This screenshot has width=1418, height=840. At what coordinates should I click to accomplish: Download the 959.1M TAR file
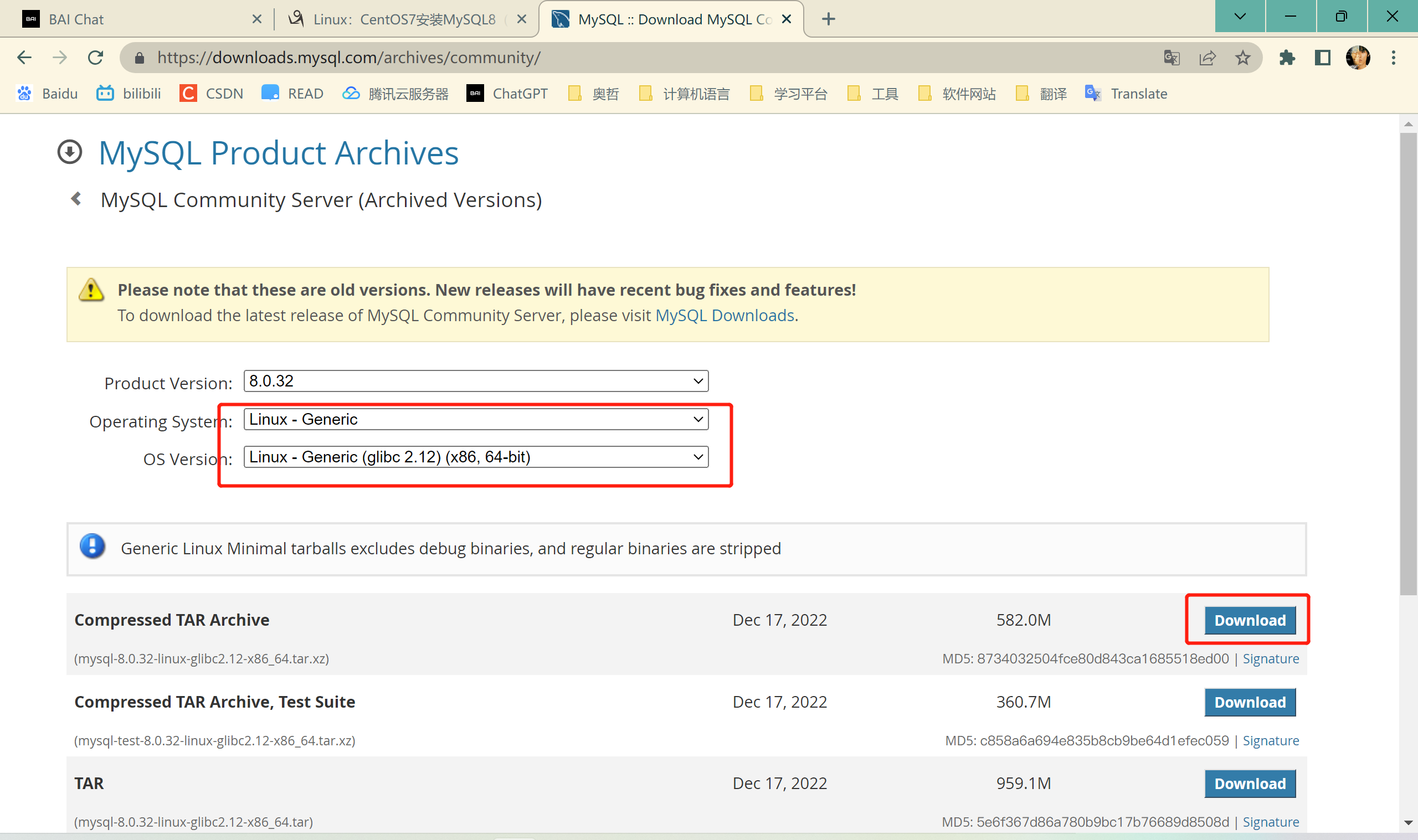pyautogui.click(x=1250, y=784)
